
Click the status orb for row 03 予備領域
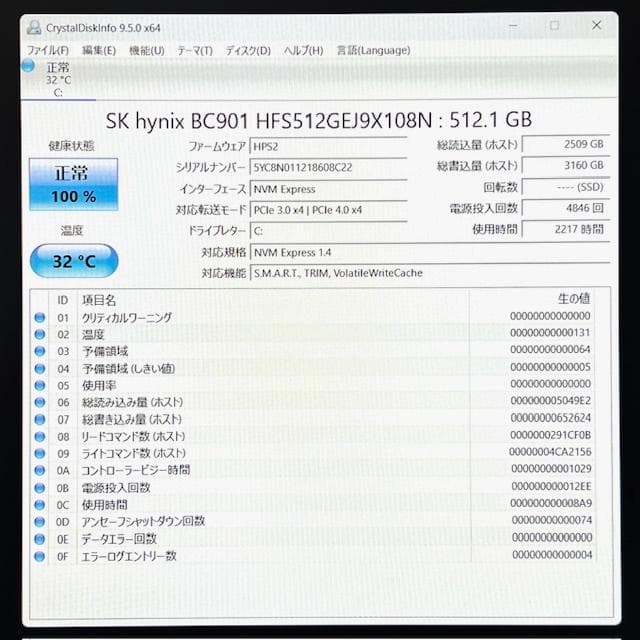pyautogui.click(x=40, y=351)
